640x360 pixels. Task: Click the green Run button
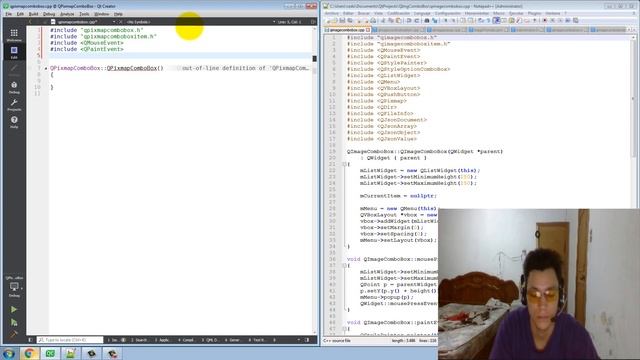point(14,309)
